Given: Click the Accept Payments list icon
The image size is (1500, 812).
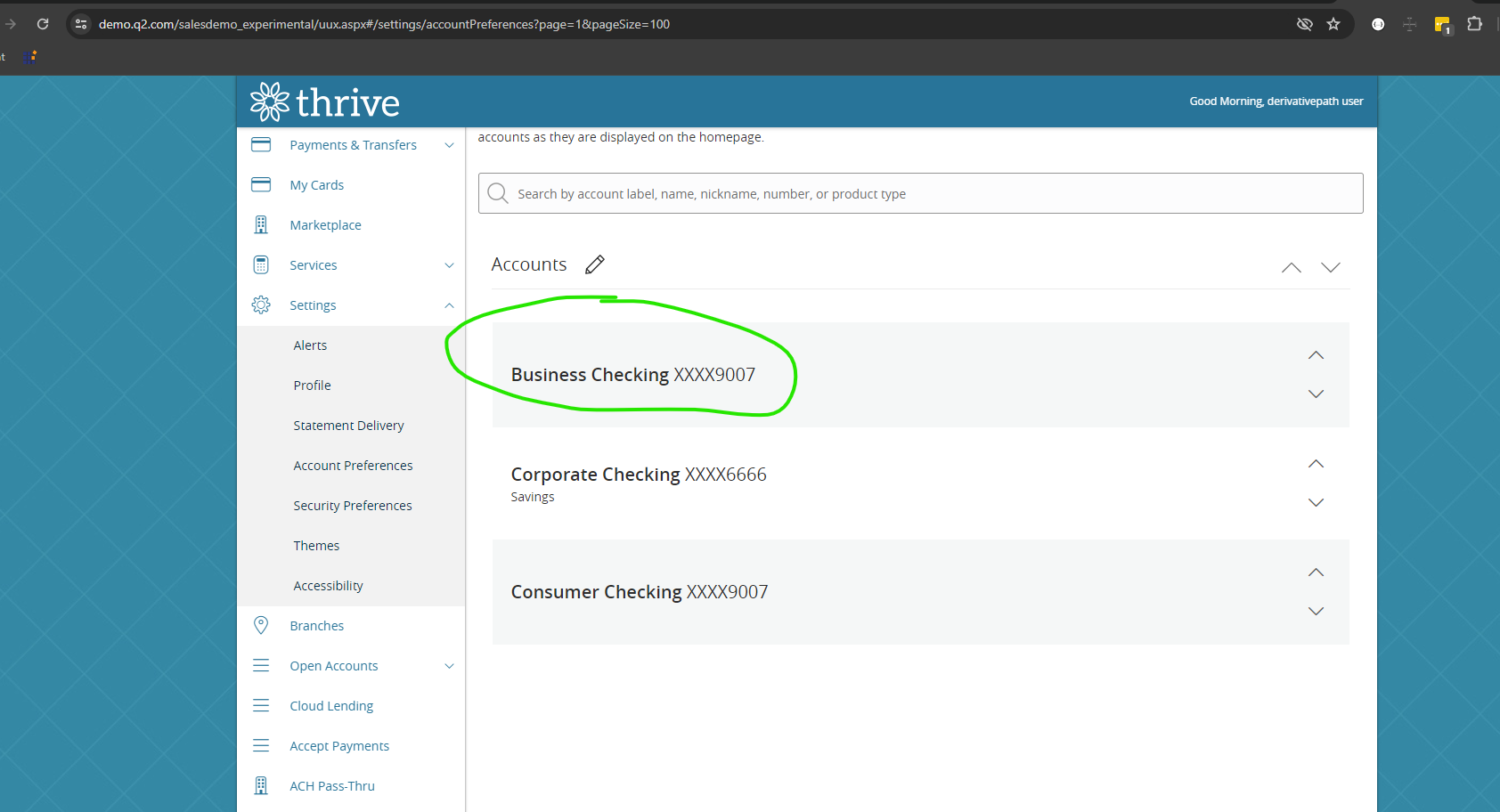Looking at the screenshot, I should (x=261, y=745).
